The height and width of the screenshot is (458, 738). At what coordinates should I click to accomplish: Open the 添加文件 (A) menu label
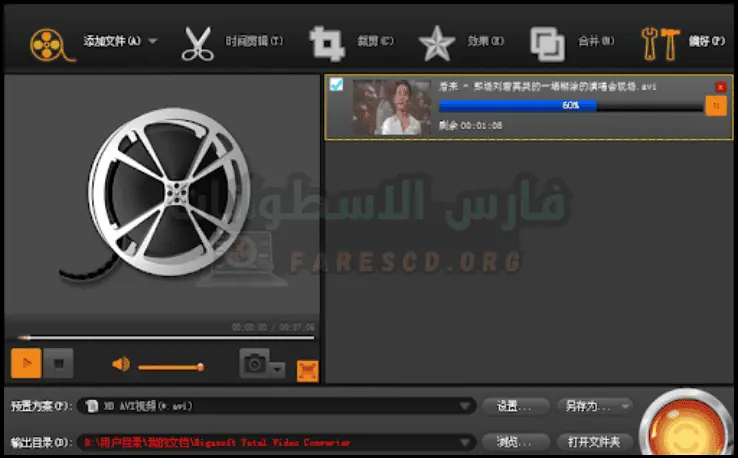(112, 41)
